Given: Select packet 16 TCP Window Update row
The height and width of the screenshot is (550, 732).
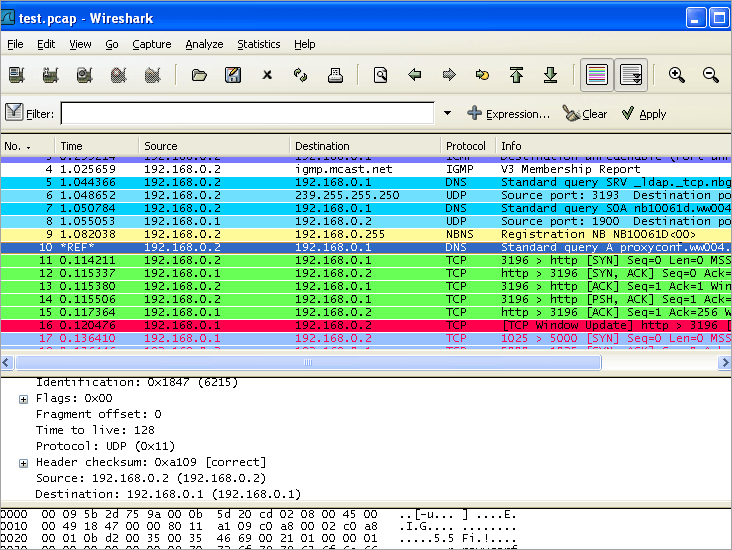Looking at the screenshot, I should coord(366,325).
